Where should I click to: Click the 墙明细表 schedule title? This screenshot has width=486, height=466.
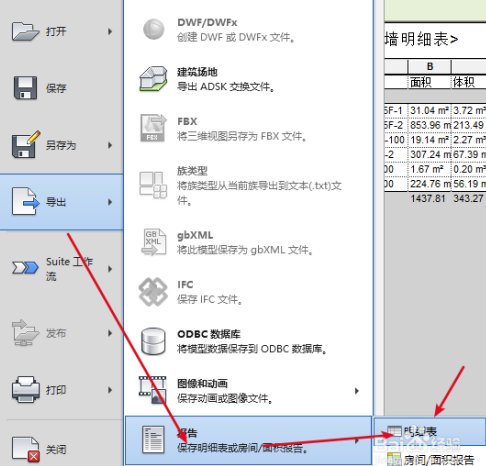pos(421,40)
